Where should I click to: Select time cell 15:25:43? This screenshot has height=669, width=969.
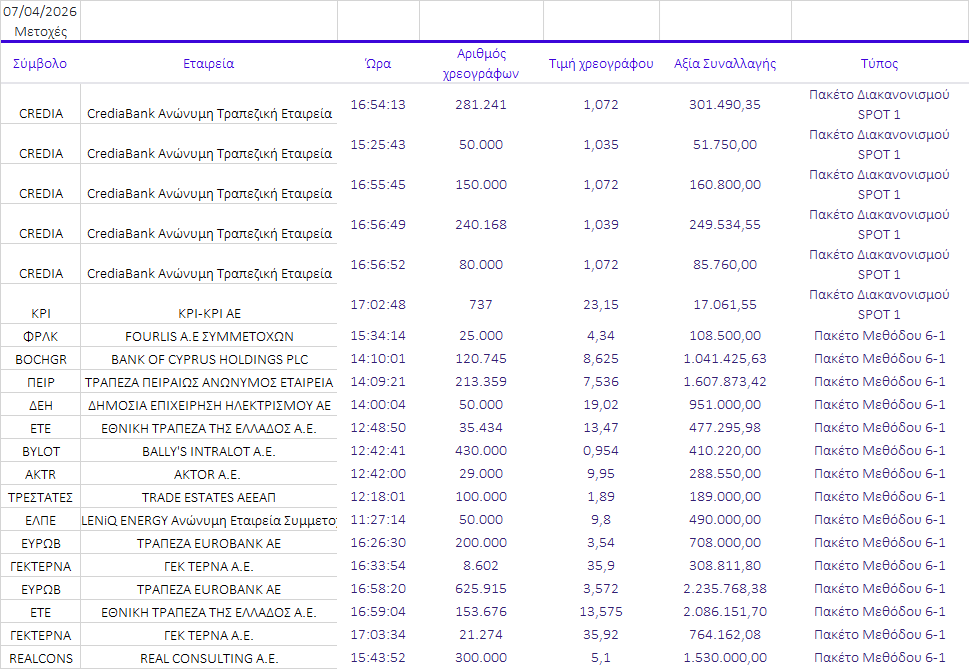pos(378,145)
